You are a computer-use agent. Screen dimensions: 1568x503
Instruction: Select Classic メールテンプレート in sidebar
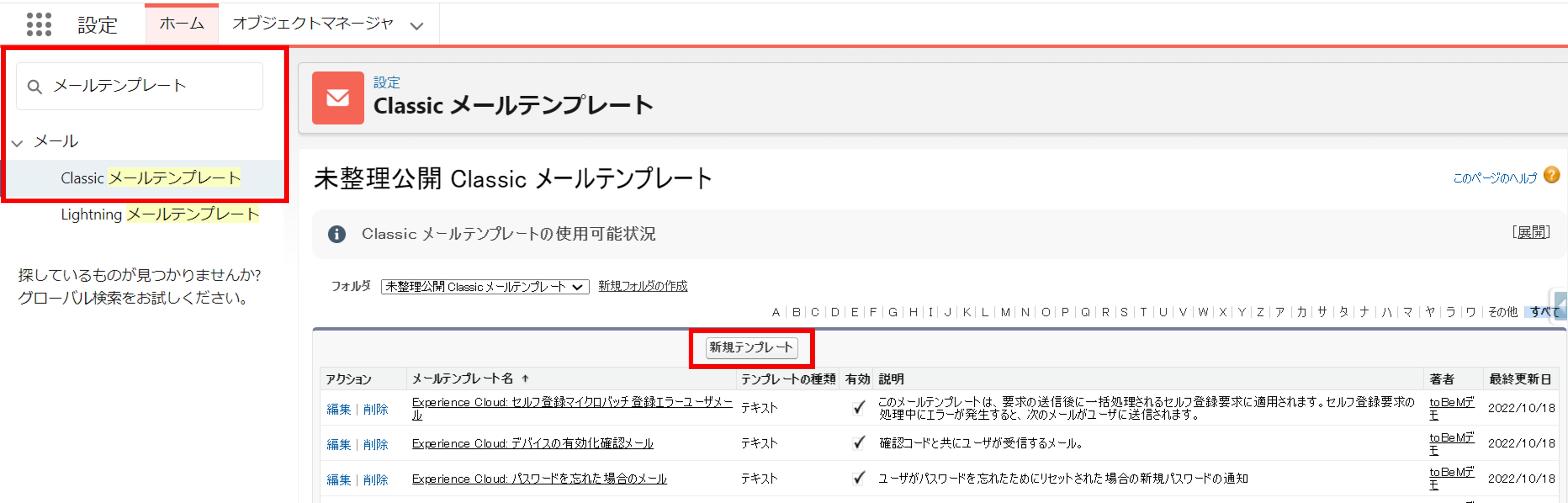pyautogui.click(x=150, y=178)
